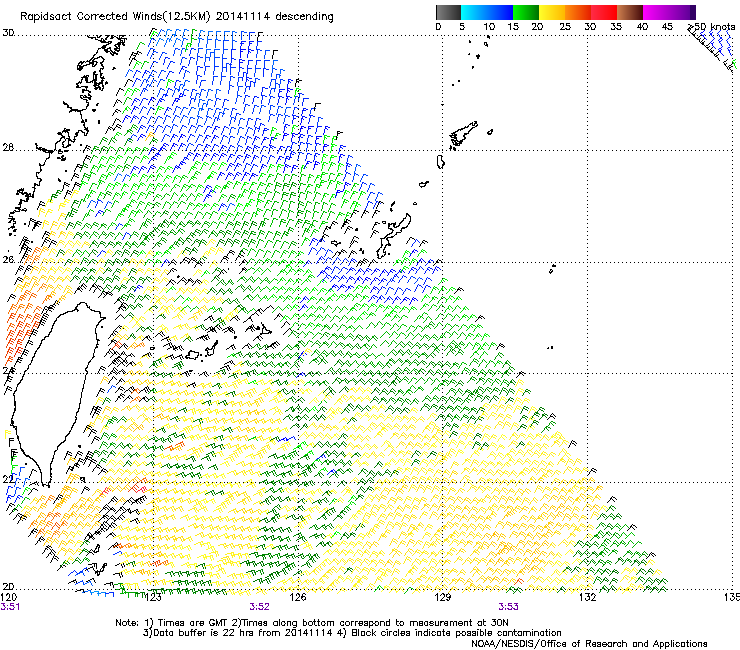Pick the magenta 40–45 knots legend segment

tap(656, 12)
